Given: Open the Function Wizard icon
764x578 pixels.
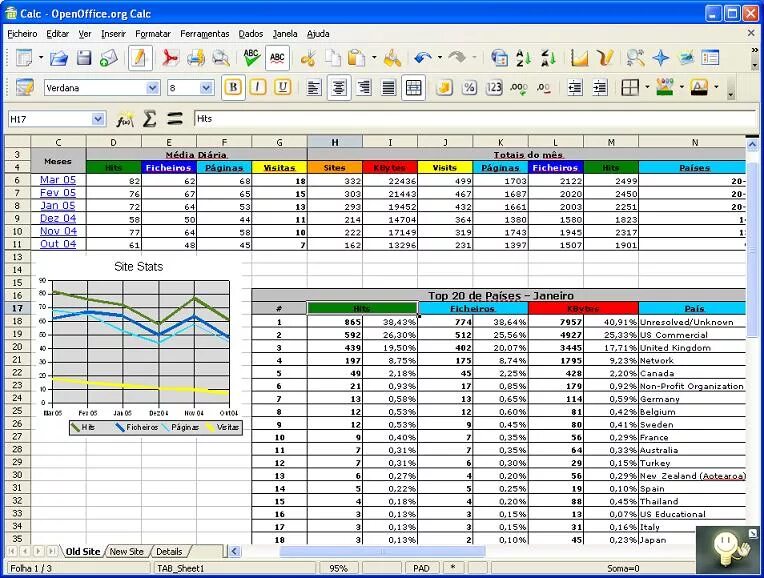Looking at the screenshot, I should 125,119.
